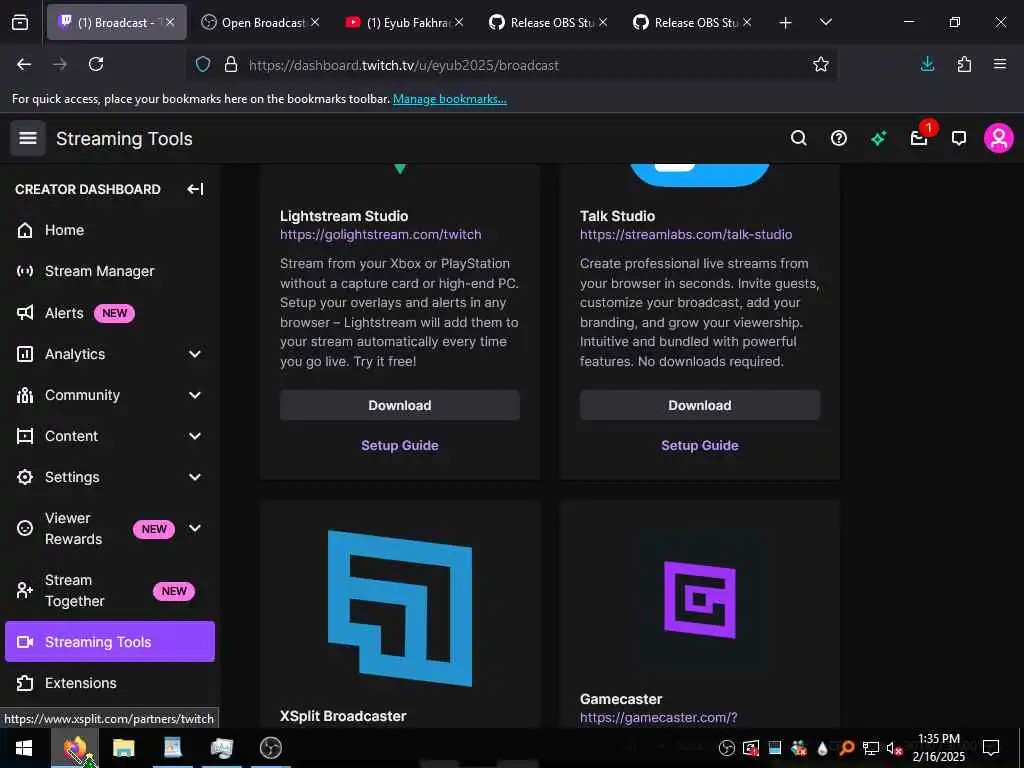Screen dimensions: 1024x768
Task: Go to Home in sidebar
Action: coord(110,230)
